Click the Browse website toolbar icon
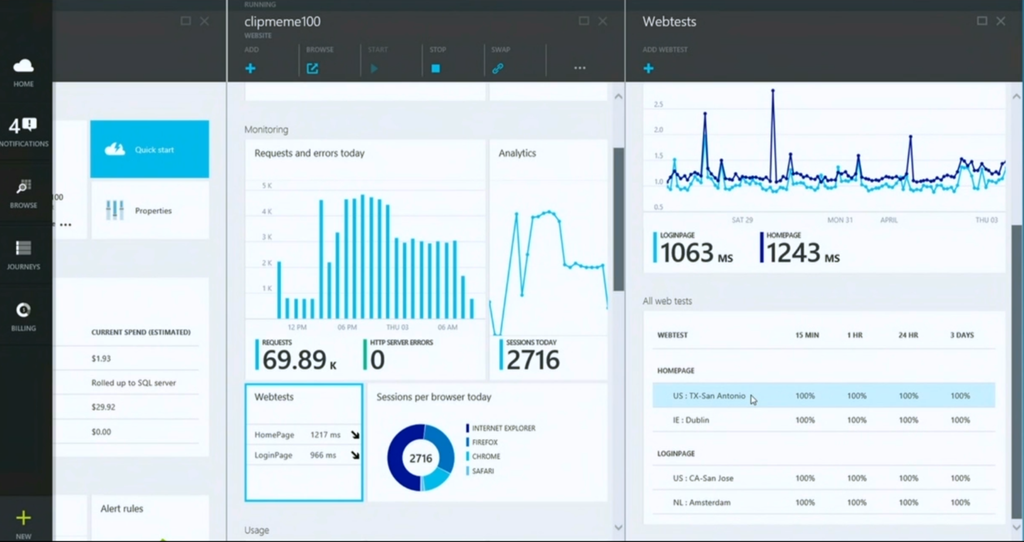1024x542 pixels. [x=312, y=68]
